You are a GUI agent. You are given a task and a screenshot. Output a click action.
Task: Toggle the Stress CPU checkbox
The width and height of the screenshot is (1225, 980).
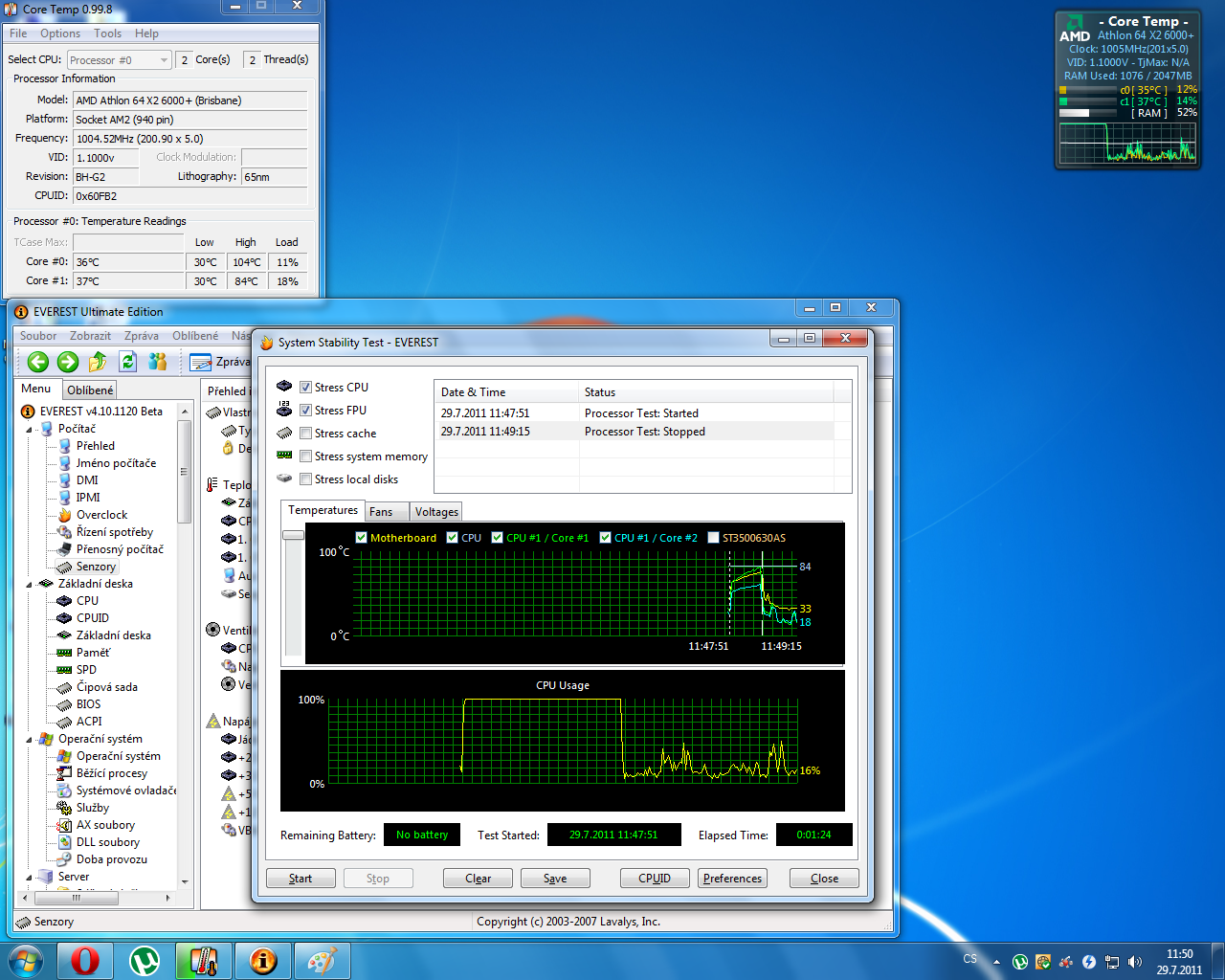pyautogui.click(x=305, y=388)
